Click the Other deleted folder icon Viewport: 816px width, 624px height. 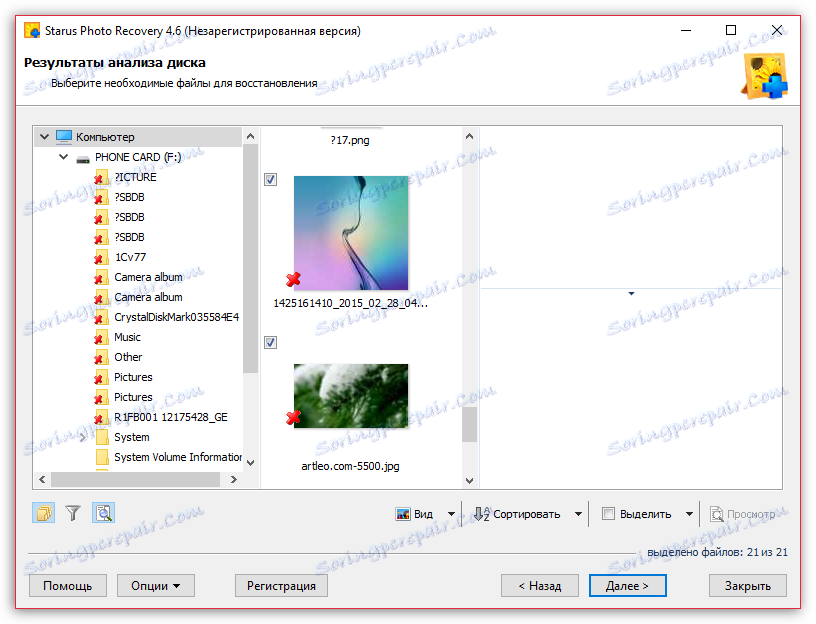pyautogui.click(x=101, y=358)
